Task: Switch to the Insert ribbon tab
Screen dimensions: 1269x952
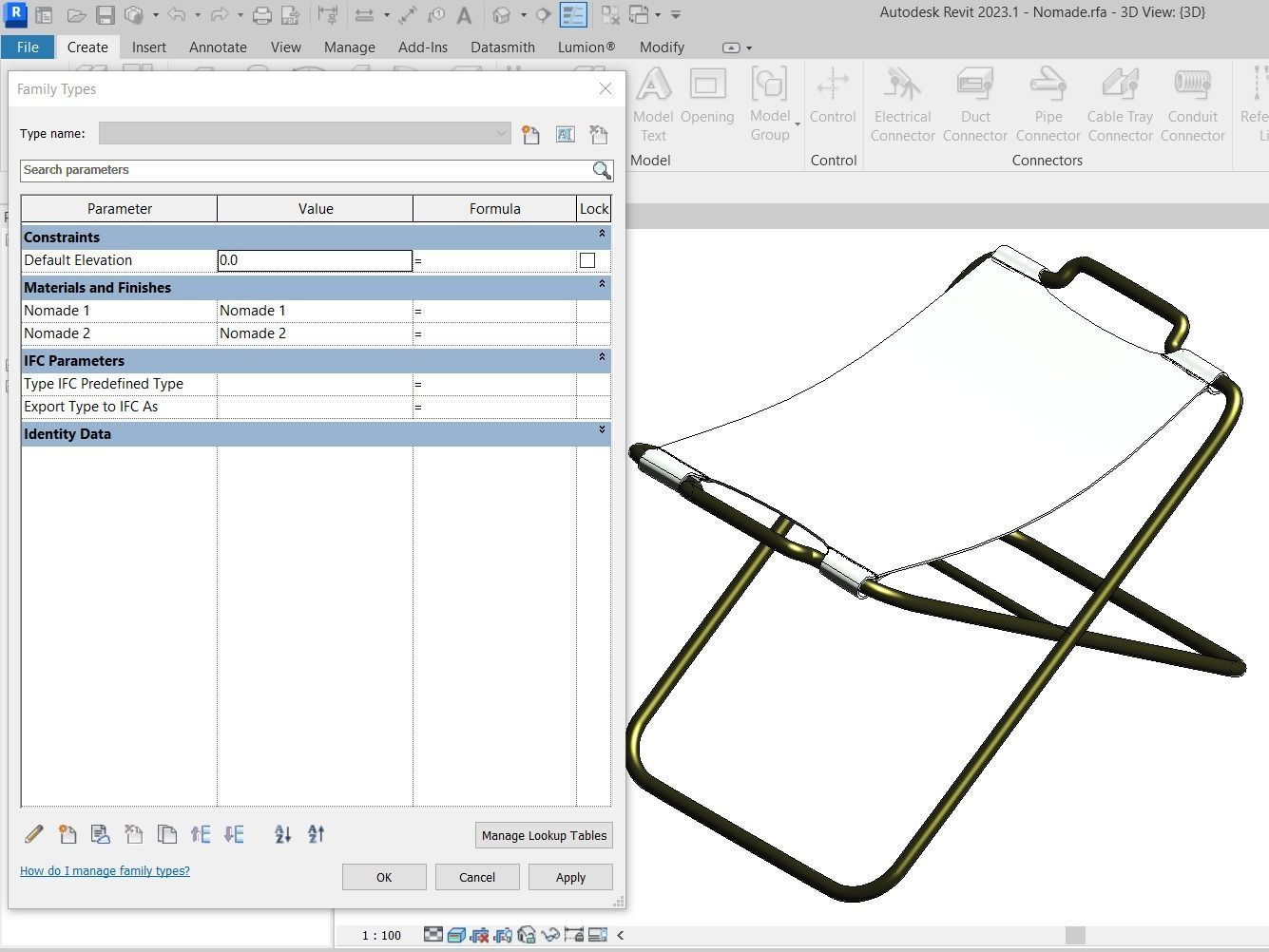Action: (x=148, y=47)
